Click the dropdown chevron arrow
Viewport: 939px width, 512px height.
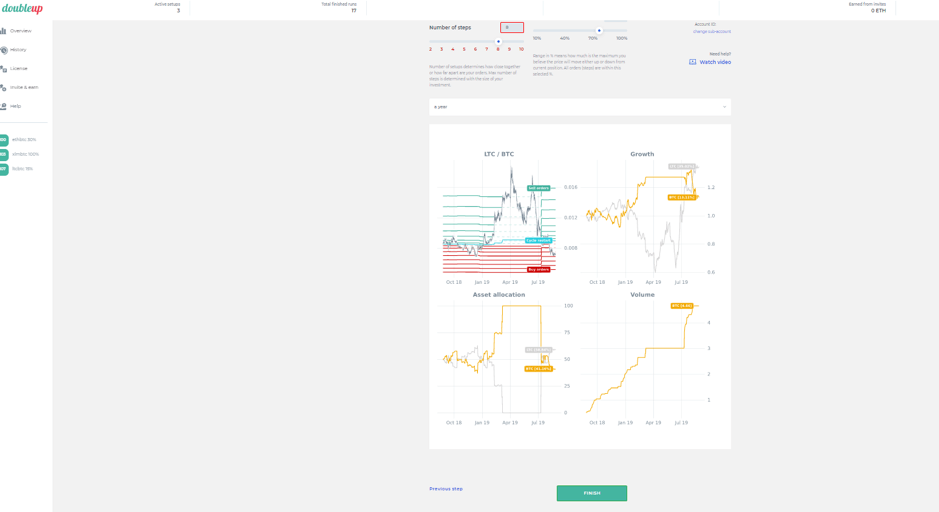click(x=724, y=107)
